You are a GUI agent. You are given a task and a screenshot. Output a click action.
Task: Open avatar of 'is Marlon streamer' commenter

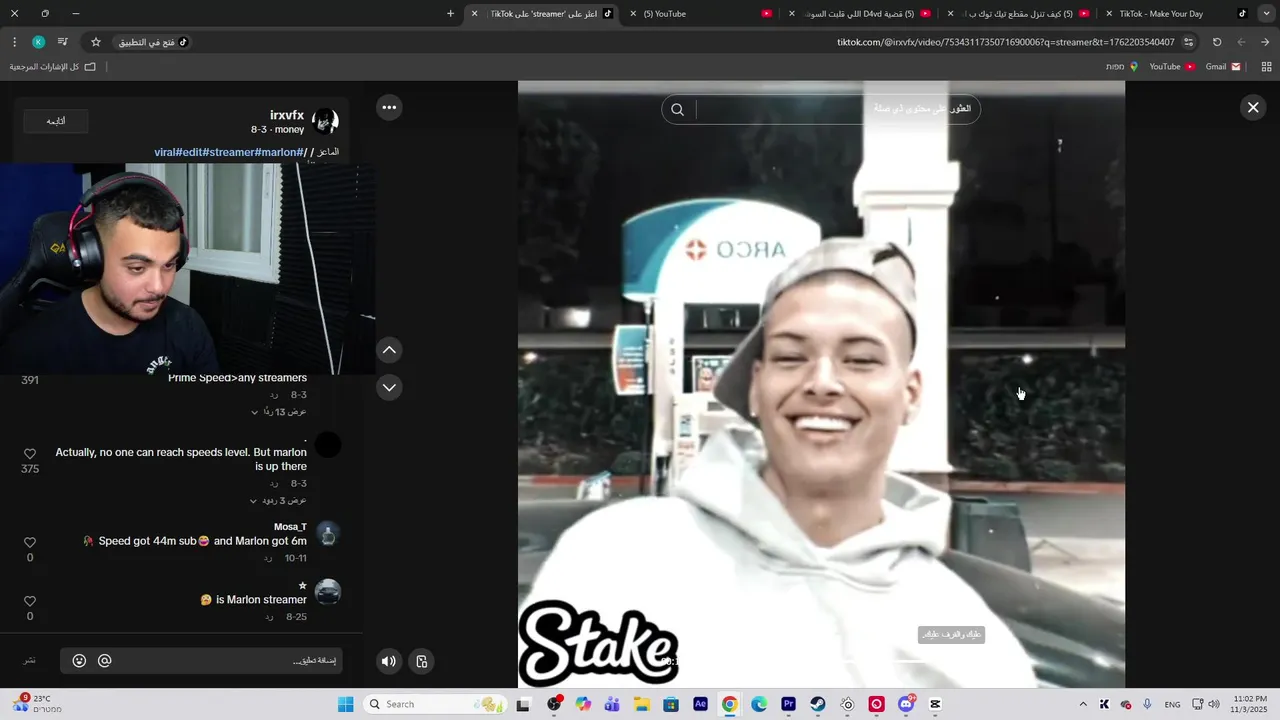pyautogui.click(x=328, y=592)
